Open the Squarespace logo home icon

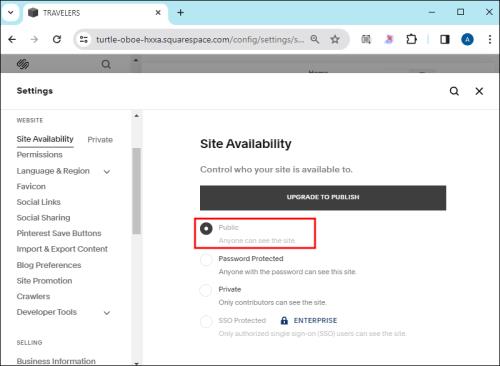tap(23, 64)
